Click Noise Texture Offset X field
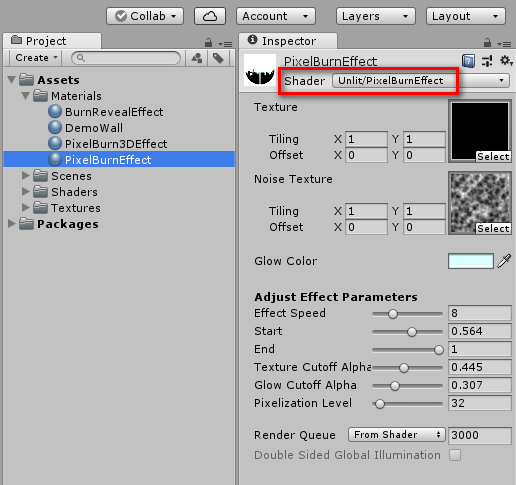The width and height of the screenshot is (516, 485). (366, 227)
